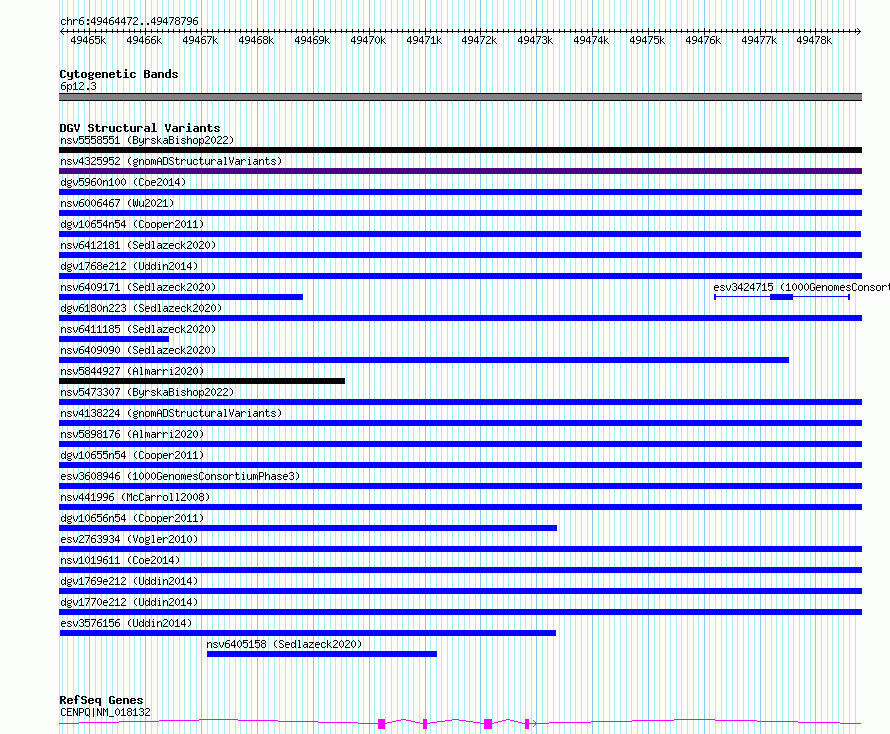Screen dimensions: 890x734
Task: Select esv2763934 (Vogler2010) label
Action: (129, 539)
